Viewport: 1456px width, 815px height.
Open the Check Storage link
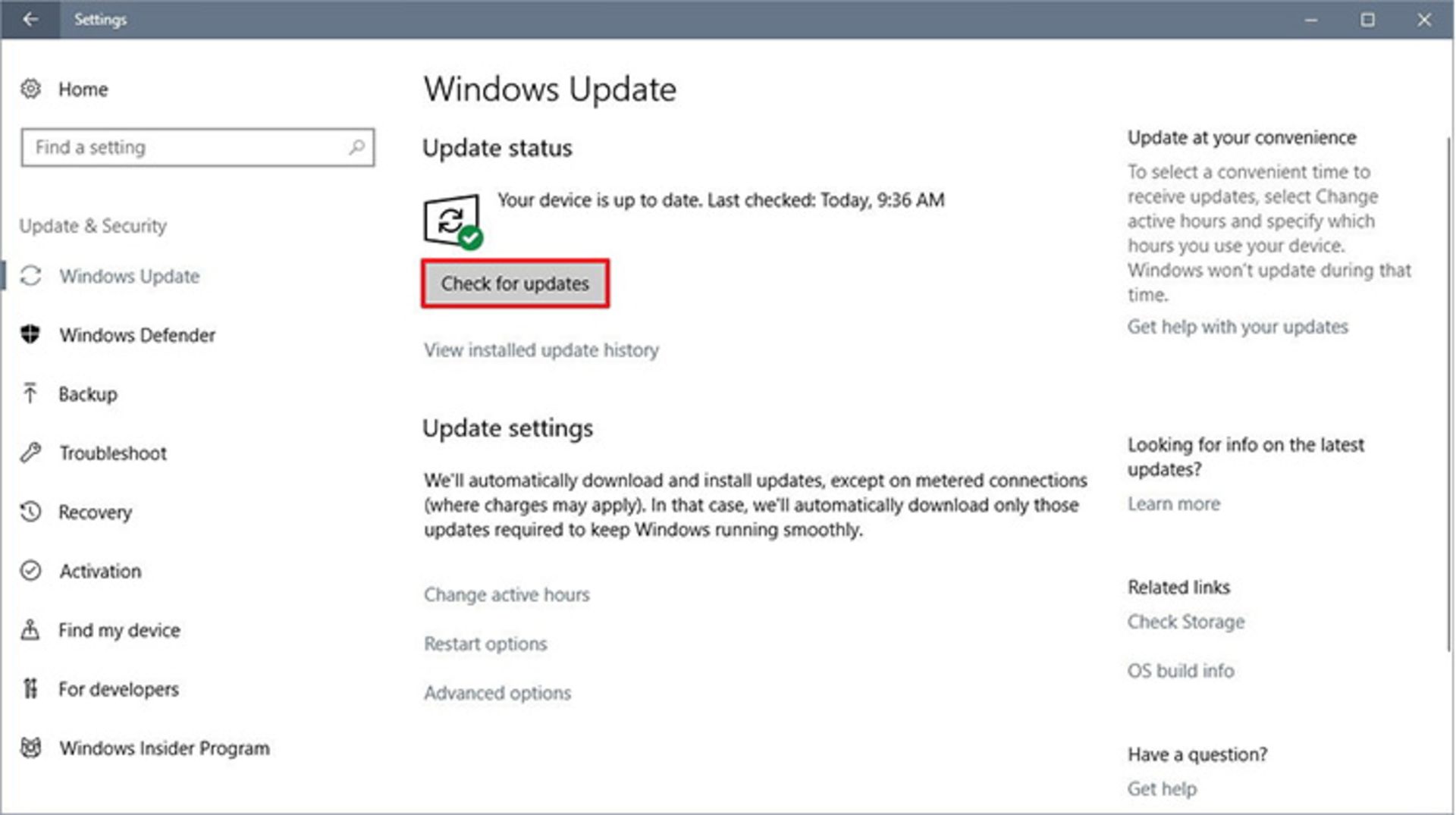tap(1186, 622)
